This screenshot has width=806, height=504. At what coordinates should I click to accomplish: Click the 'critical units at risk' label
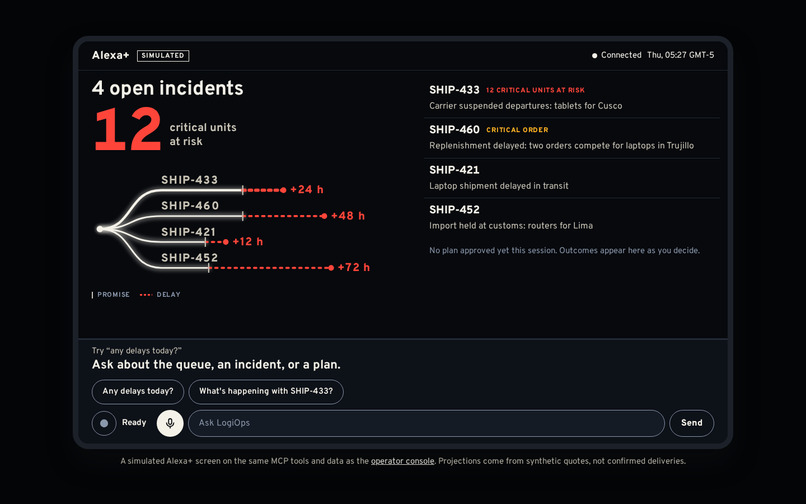(203, 134)
